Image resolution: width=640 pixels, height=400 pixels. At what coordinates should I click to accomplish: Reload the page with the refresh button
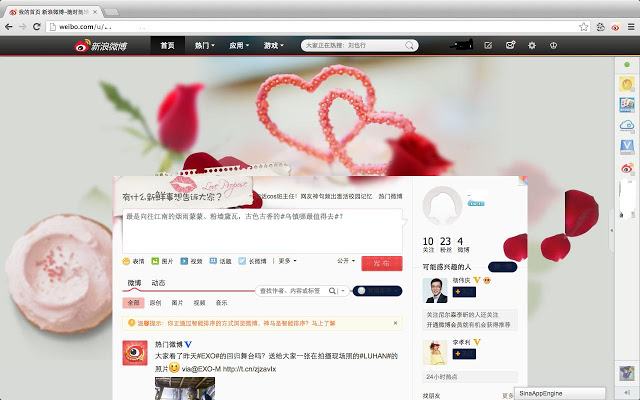36,27
